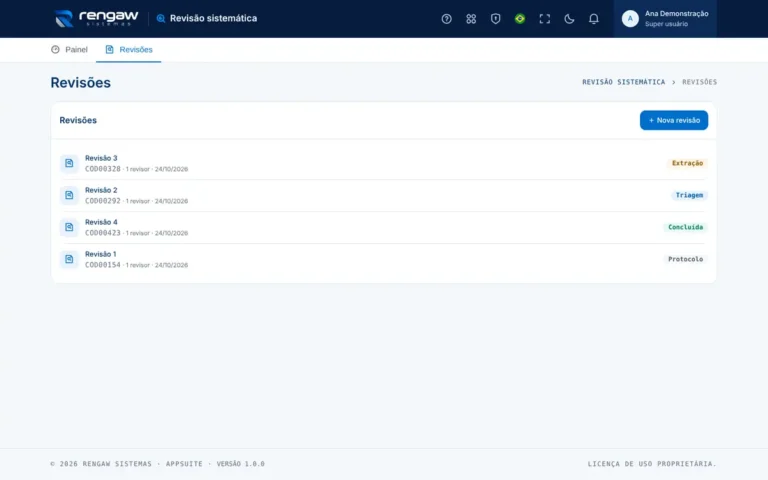Open notifications bell icon

(593, 19)
